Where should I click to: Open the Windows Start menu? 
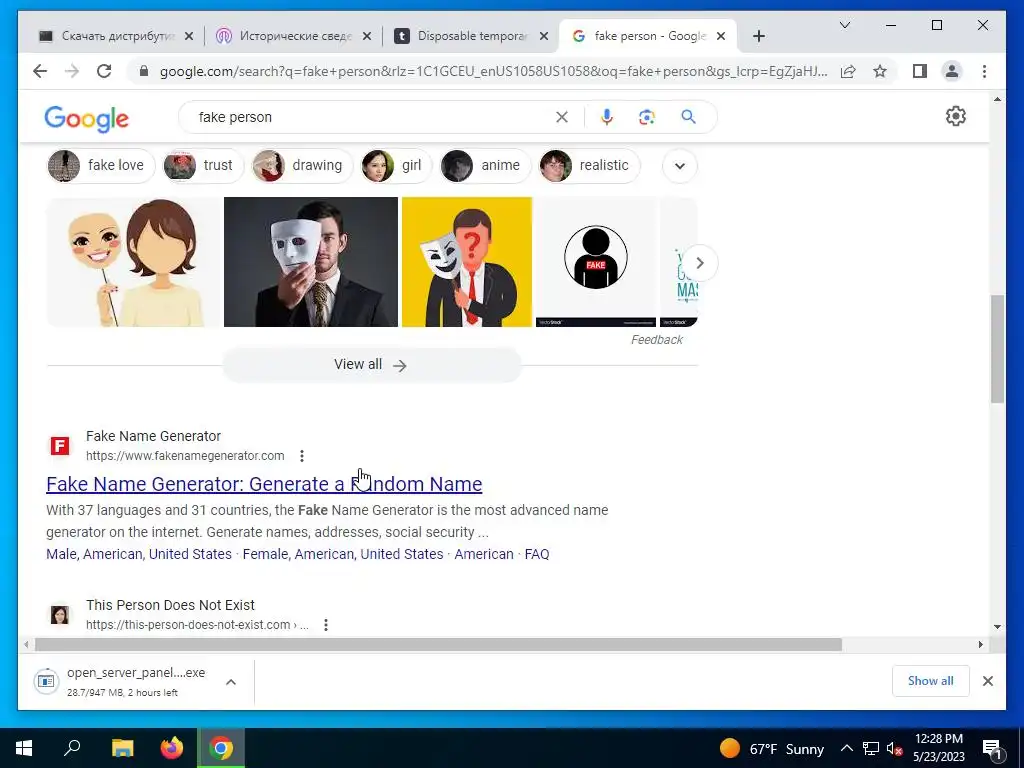pyautogui.click(x=24, y=748)
